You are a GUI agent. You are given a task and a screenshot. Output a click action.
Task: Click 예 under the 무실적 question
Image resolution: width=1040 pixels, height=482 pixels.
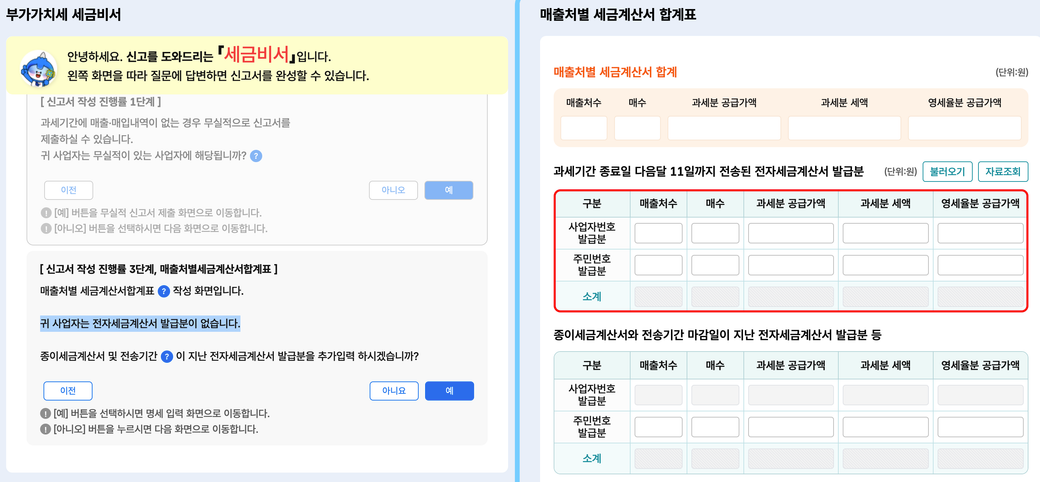pyautogui.click(x=448, y=190)
